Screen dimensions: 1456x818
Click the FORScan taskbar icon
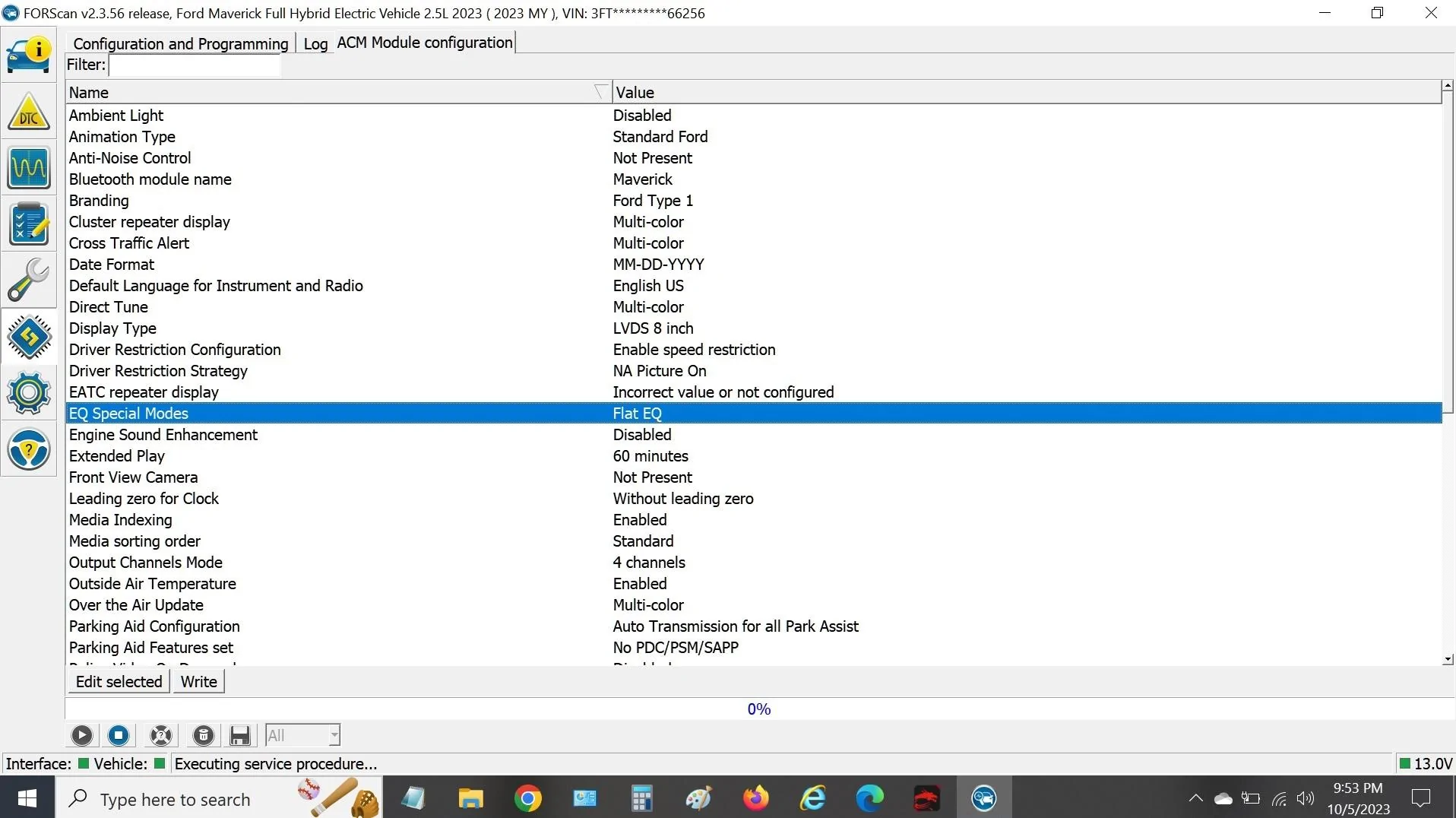(x=984, y=798)
